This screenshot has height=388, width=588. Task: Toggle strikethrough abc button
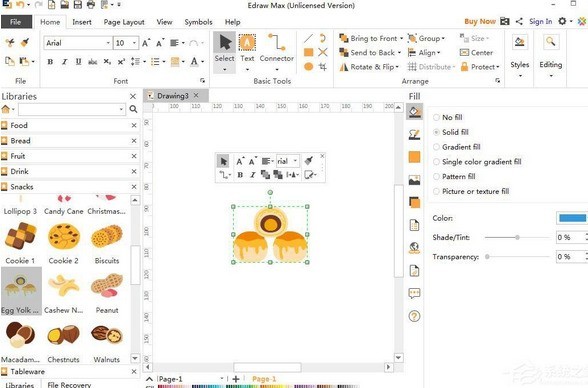point(93,62)
